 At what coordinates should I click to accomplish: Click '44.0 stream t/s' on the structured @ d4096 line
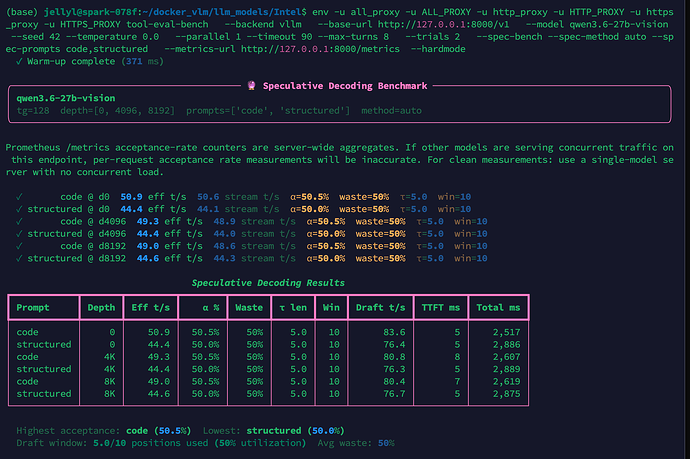point(254,234)
